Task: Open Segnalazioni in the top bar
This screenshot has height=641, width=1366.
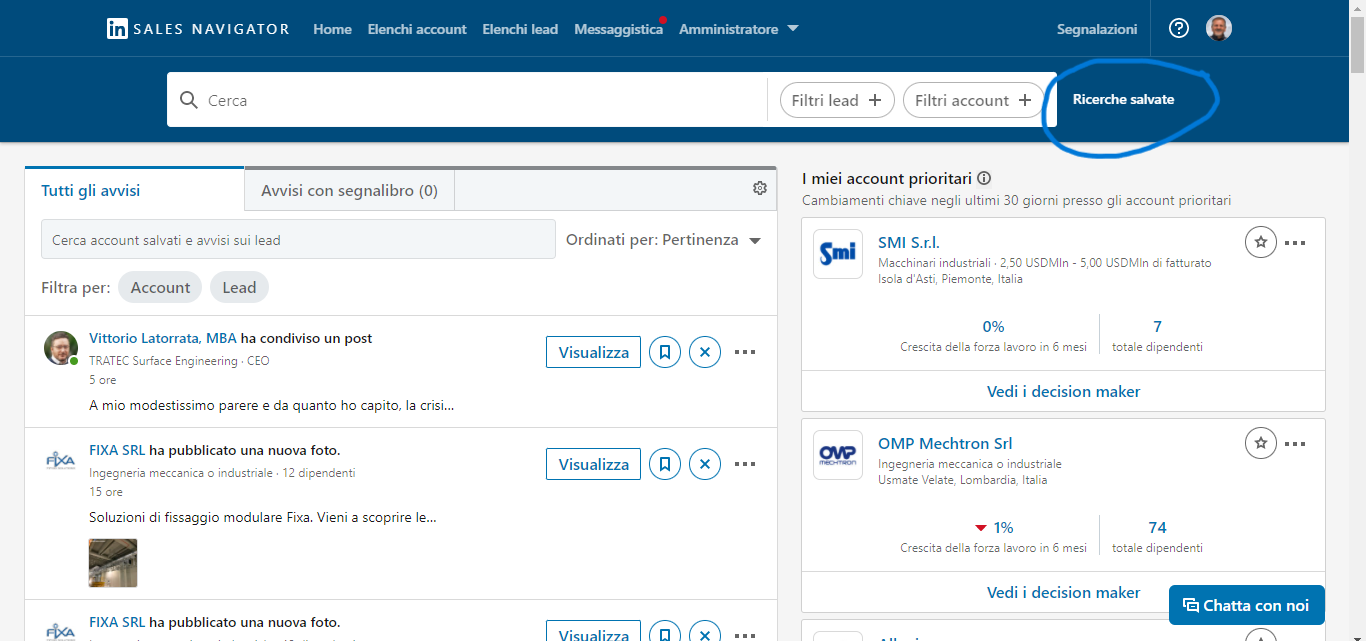Action: click(x=1097, y=29)
